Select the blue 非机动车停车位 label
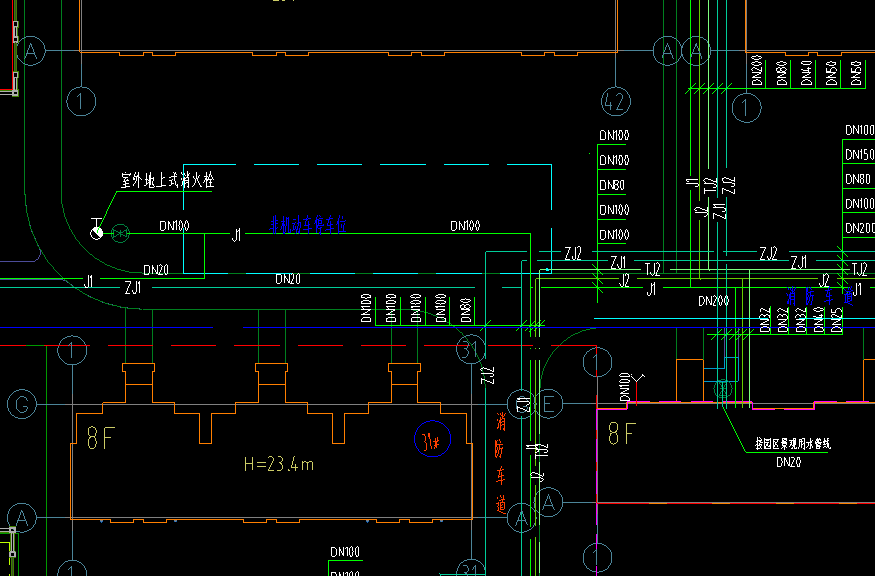This screenshot has width=875, height=576. click(x=308, y=224)
